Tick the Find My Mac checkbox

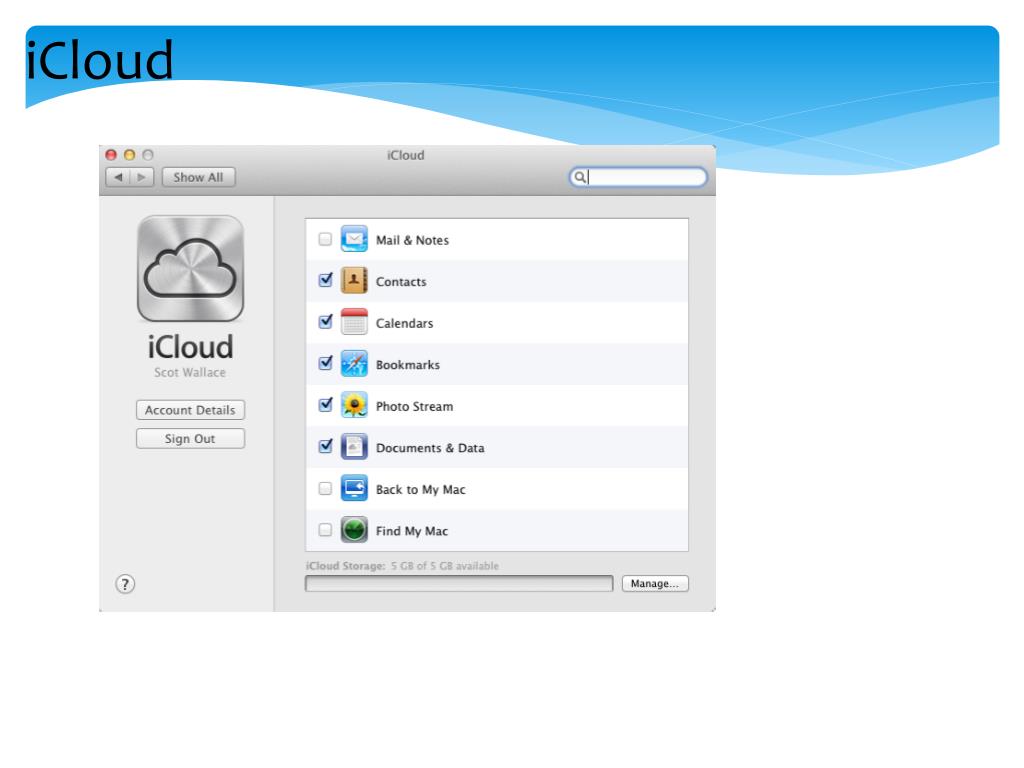click(325, 530)
